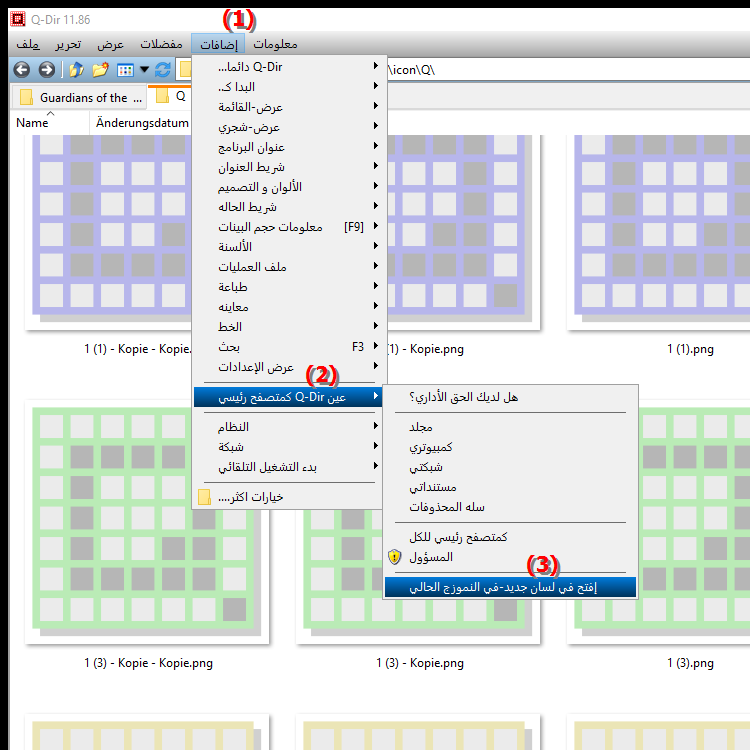The image size is (750, 750).
Task: Select thumbnail 1 (3).png
Action: 658,524
